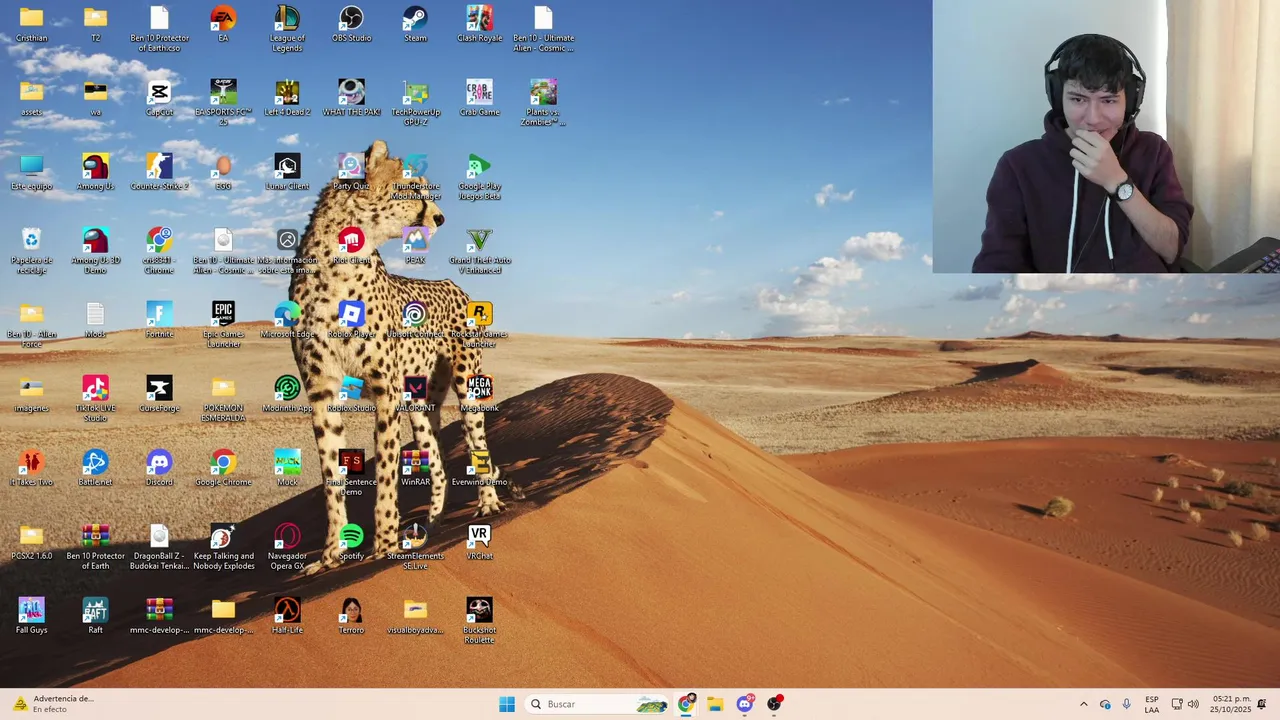The height and width of the screenshot is (720, 1280).
Task: Select the CurseForge icon
Action: (159, 394)
